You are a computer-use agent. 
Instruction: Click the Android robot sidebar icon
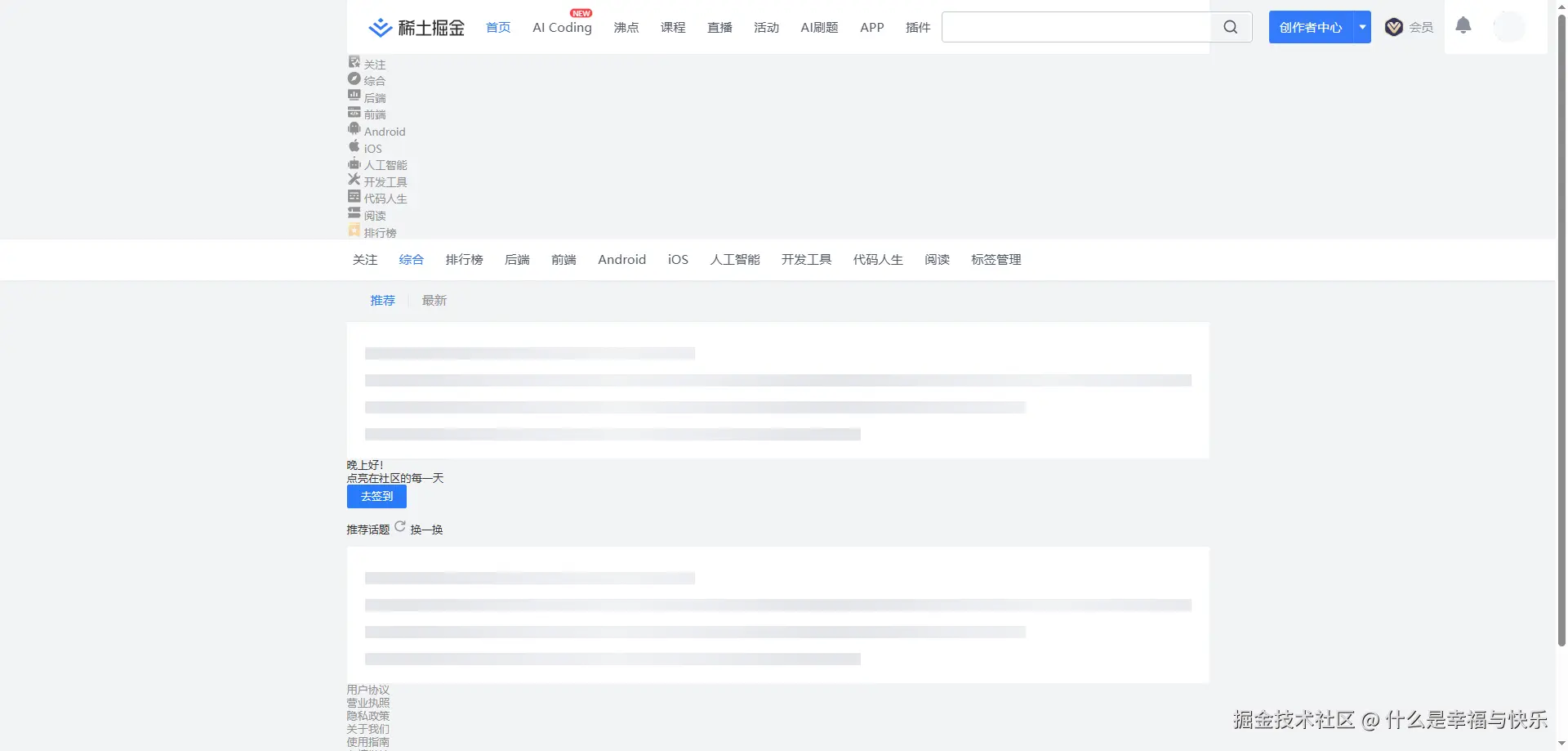pyautogui.click(x=354, y=129)
